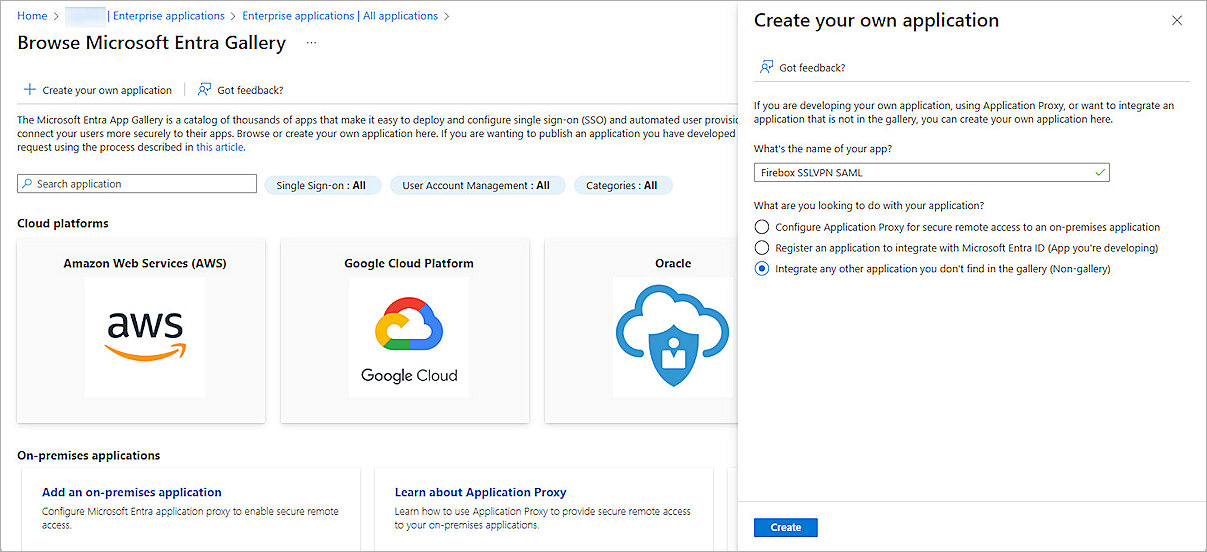The width and height of the screenshot is (1207, 552).
Task: Open the Google Cloud Platform logo tile
Action: 409,337
